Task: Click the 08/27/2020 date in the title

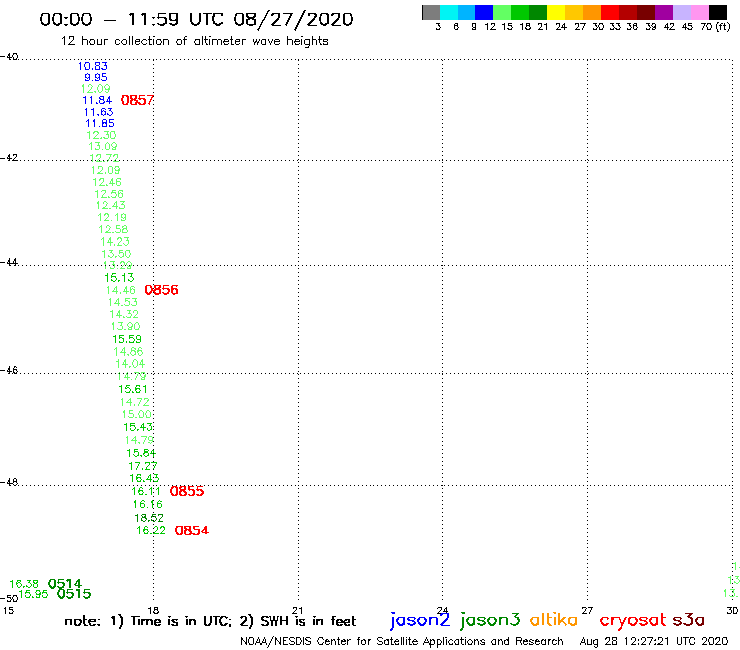Action: point(294,20)
